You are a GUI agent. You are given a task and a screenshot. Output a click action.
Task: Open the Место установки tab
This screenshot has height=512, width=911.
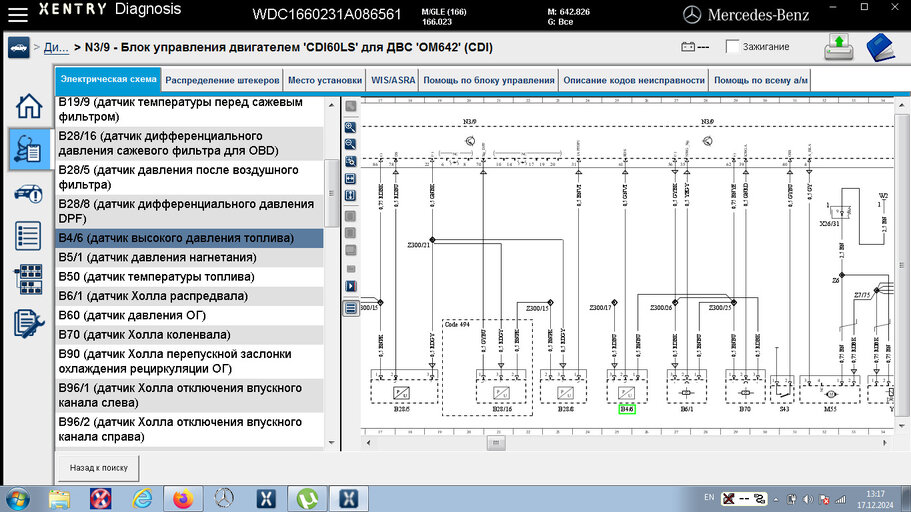(325, 80)
